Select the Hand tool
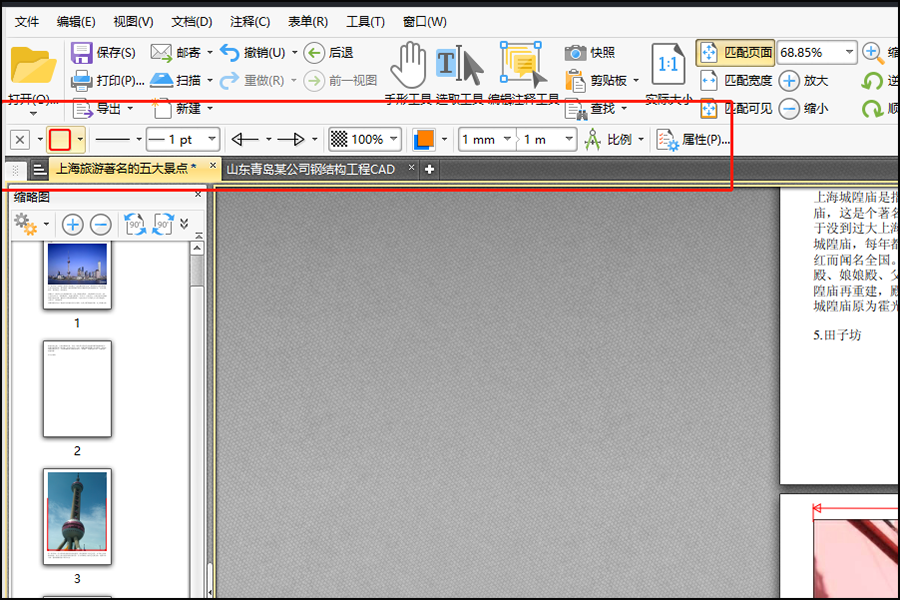The width and height of the screenshot is (900, 600). tap(408, 66)
